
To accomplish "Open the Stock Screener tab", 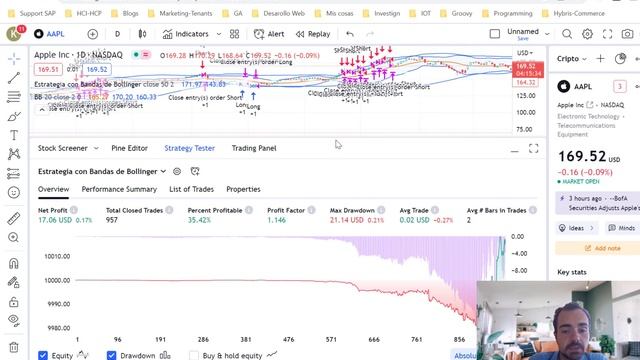I will coord(62,148).
